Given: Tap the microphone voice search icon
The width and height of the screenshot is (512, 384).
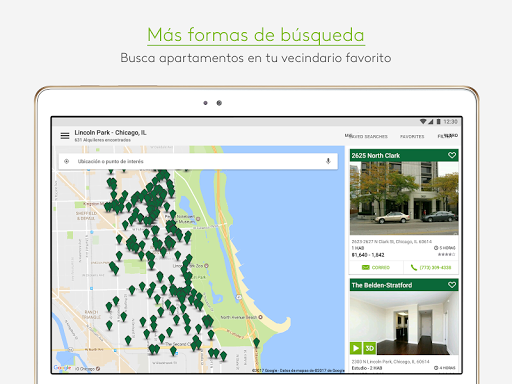Looking at the screenshot, I should click(328, 161).
